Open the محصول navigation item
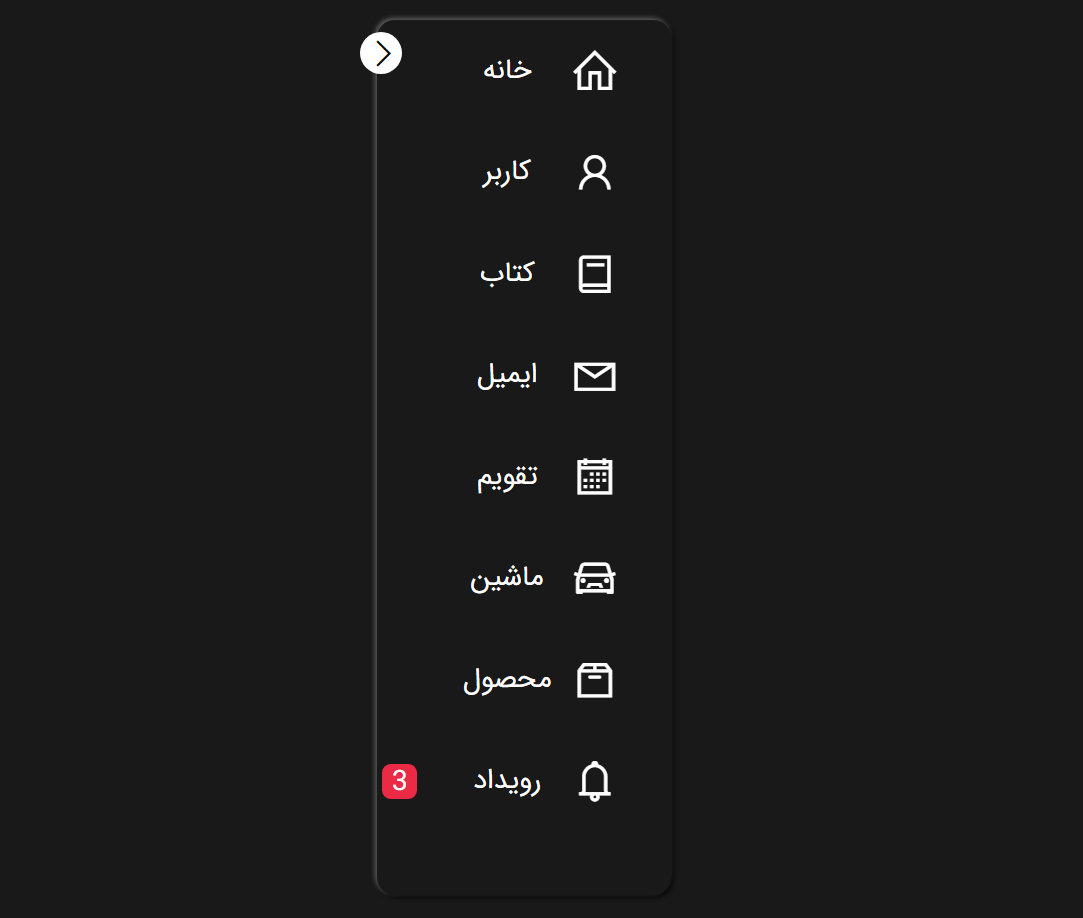The width and height of the screenshot is (1083, 918). tap(535, 679)
